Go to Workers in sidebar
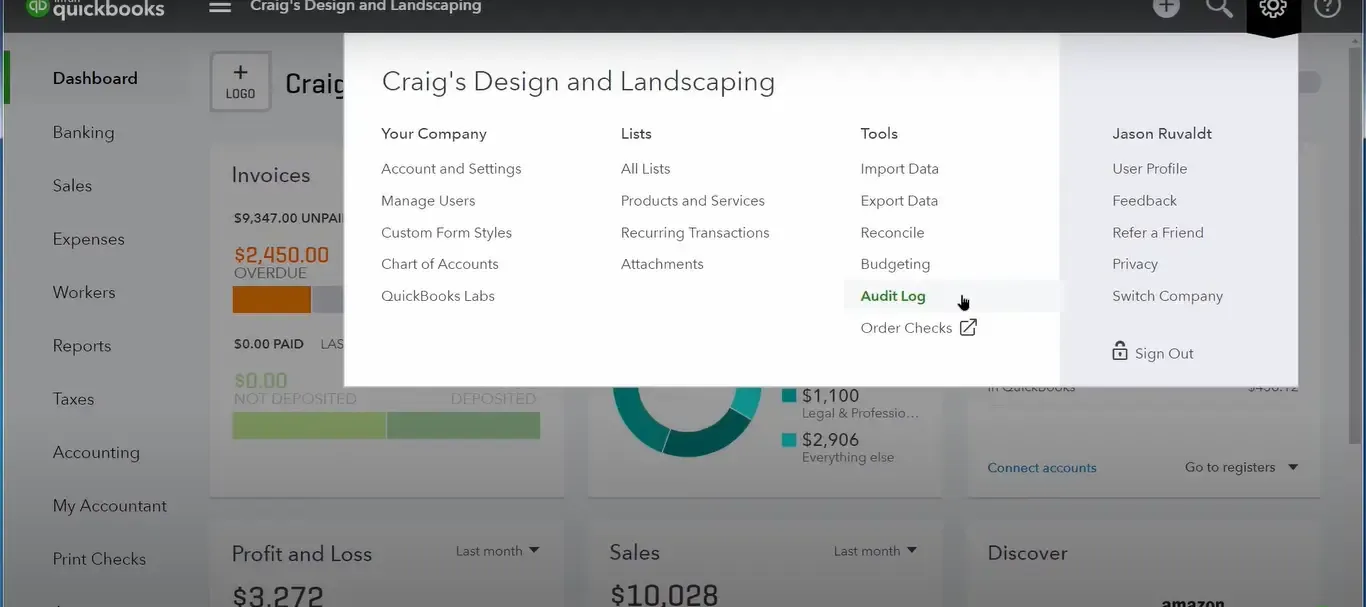The image size is (1366, 607). [84, 292]
